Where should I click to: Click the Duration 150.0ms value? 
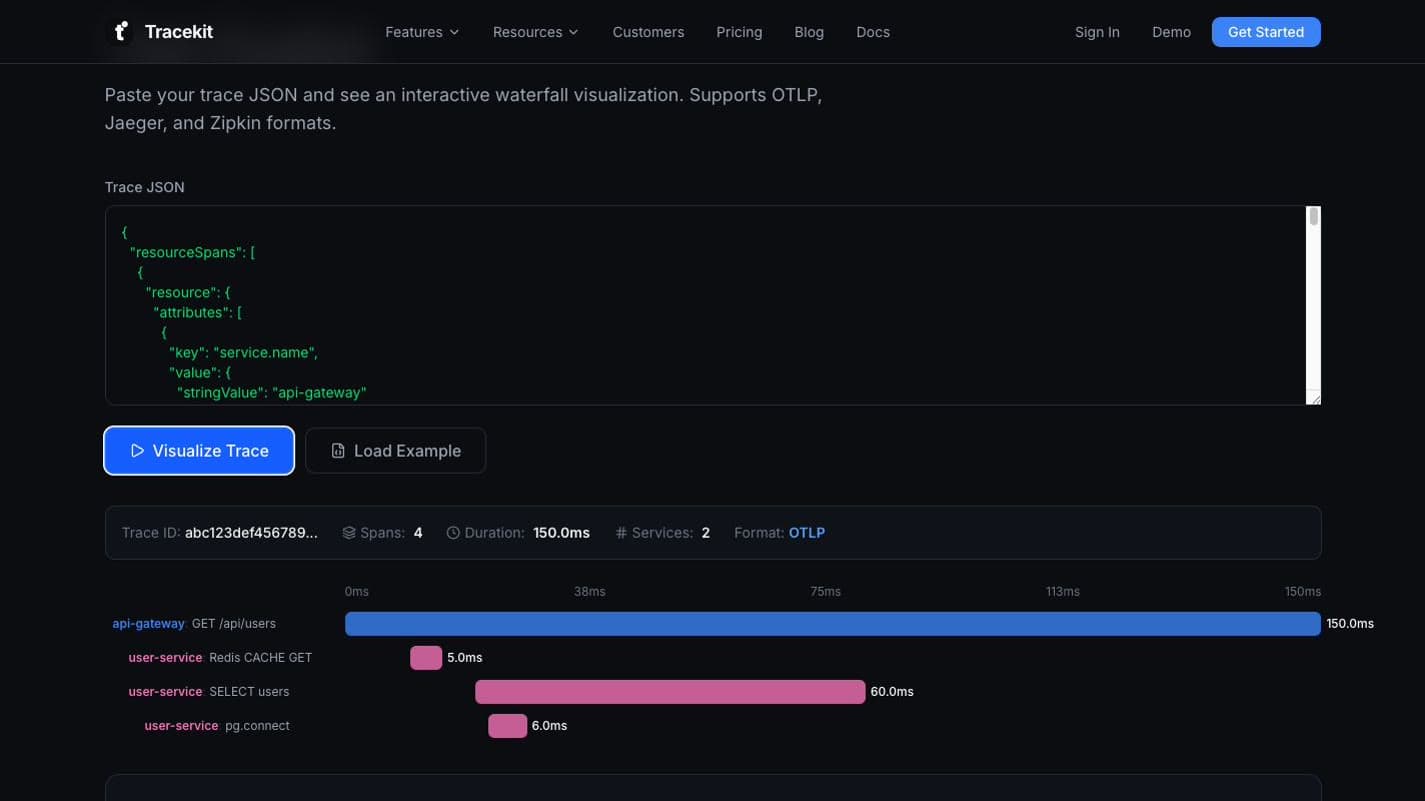tap(561, 533)
